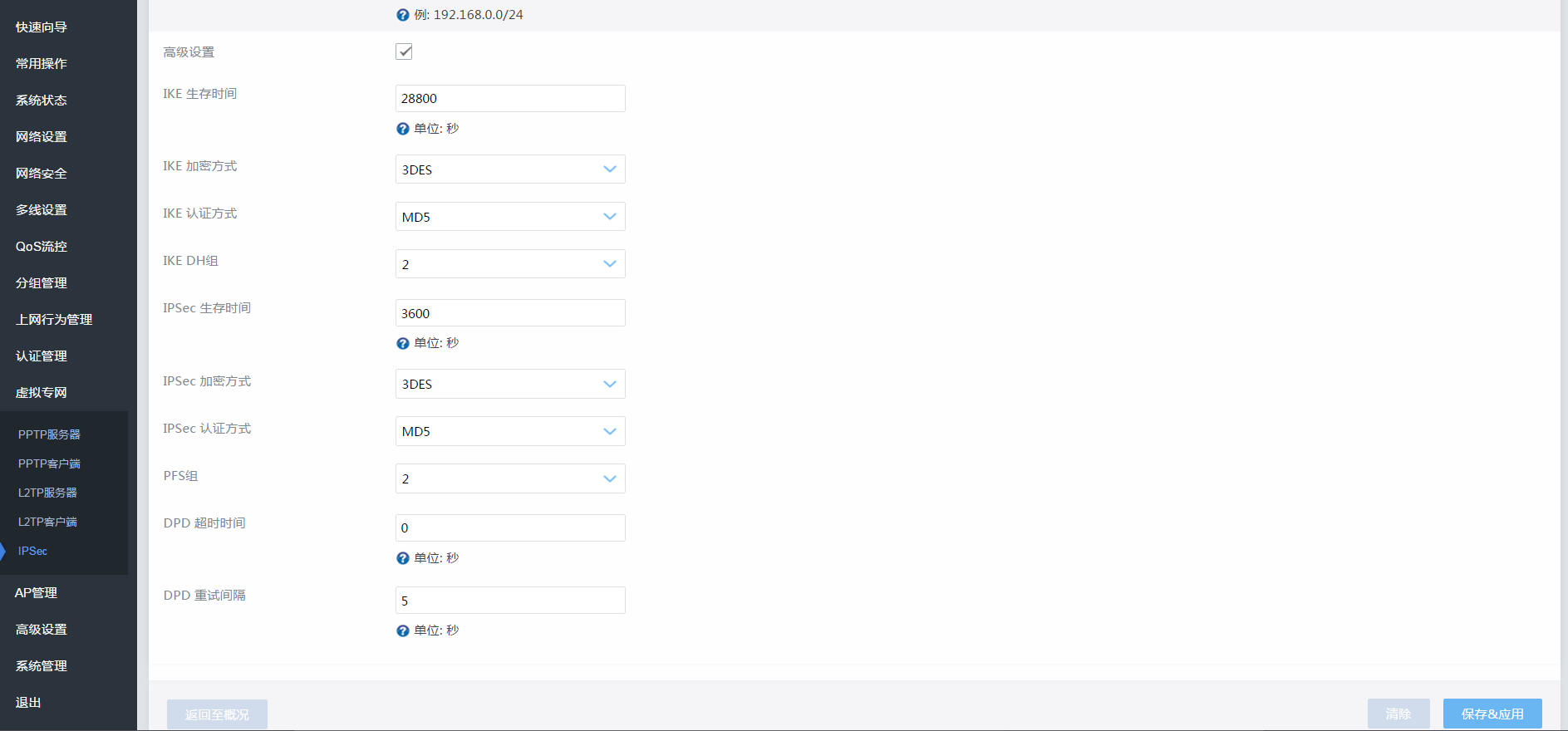Click help icon under DPD 重试间隔 field
This screenshot has width=1568, height=731.
(x=403, y=630)
